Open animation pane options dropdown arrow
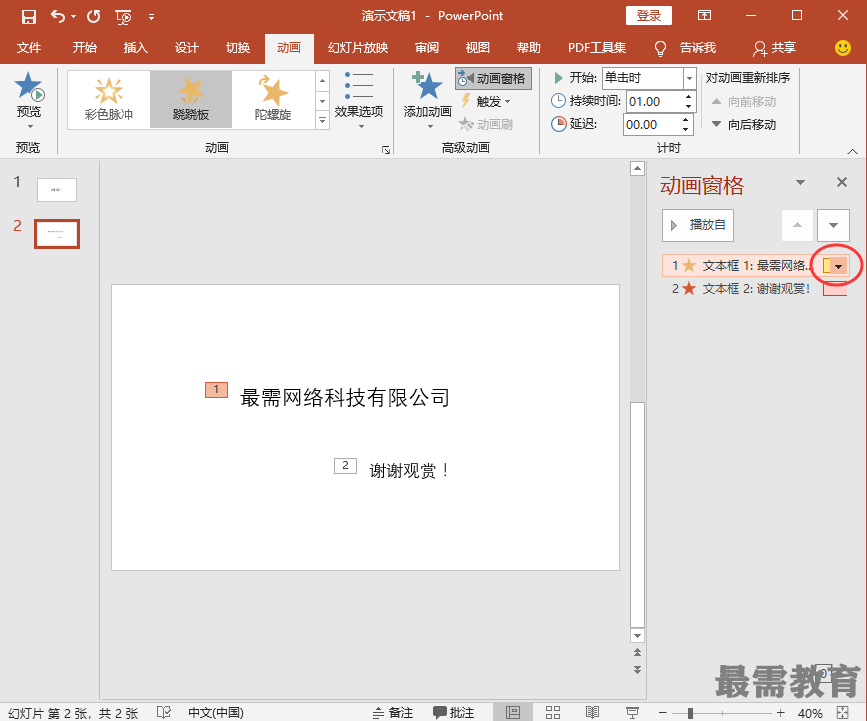This screenshot has height=721, width=867. [800, 182]
